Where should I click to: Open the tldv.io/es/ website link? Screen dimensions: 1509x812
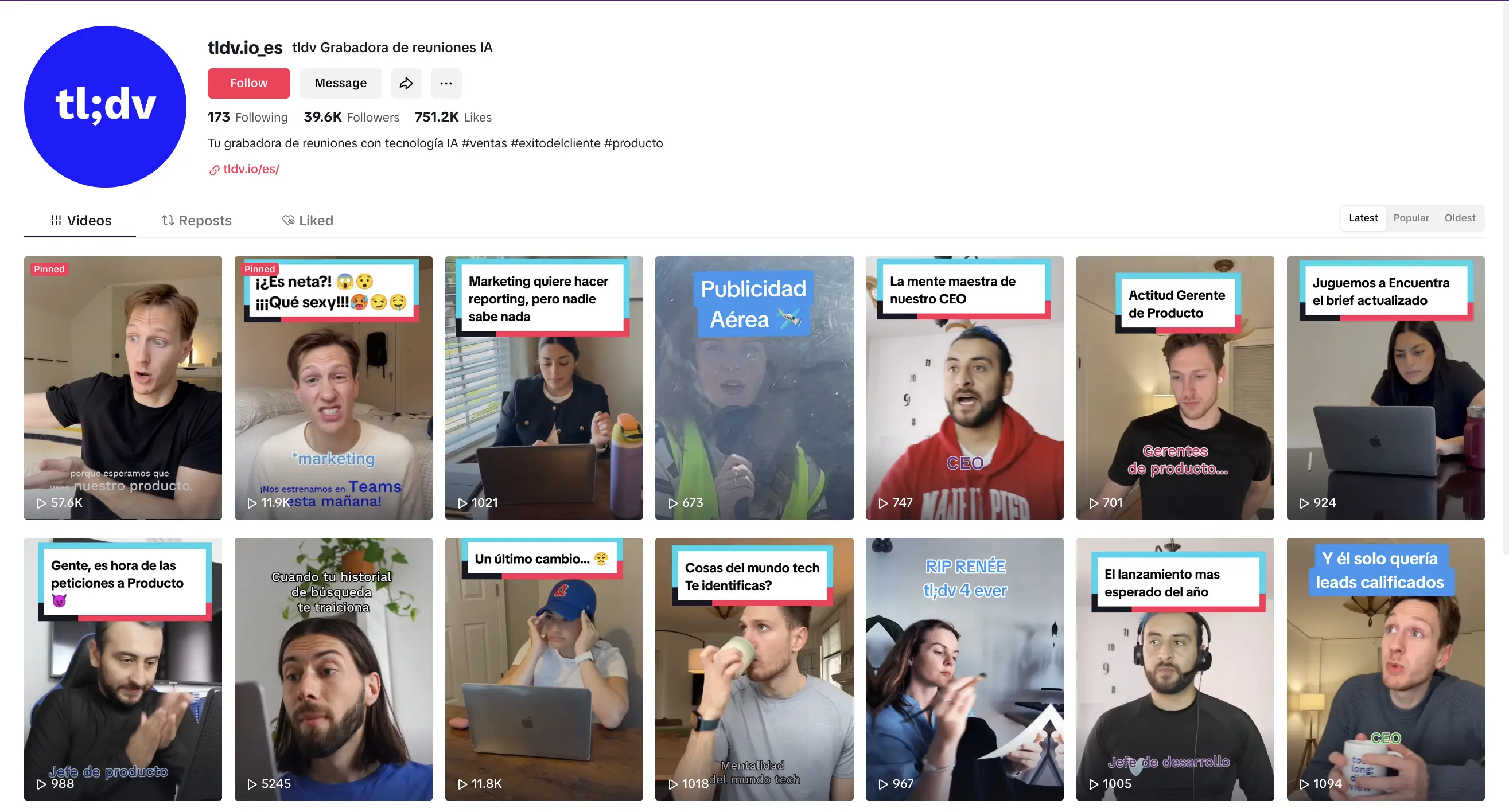coord(251,169)
